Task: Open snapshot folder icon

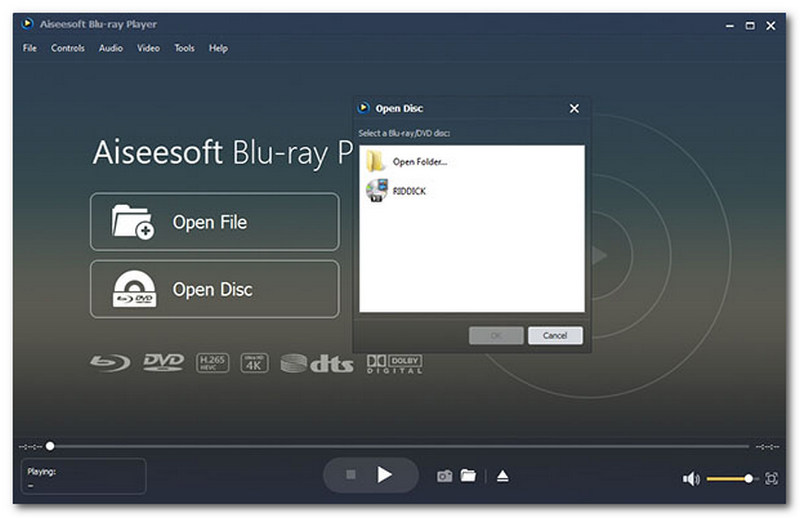Action: 468,475
